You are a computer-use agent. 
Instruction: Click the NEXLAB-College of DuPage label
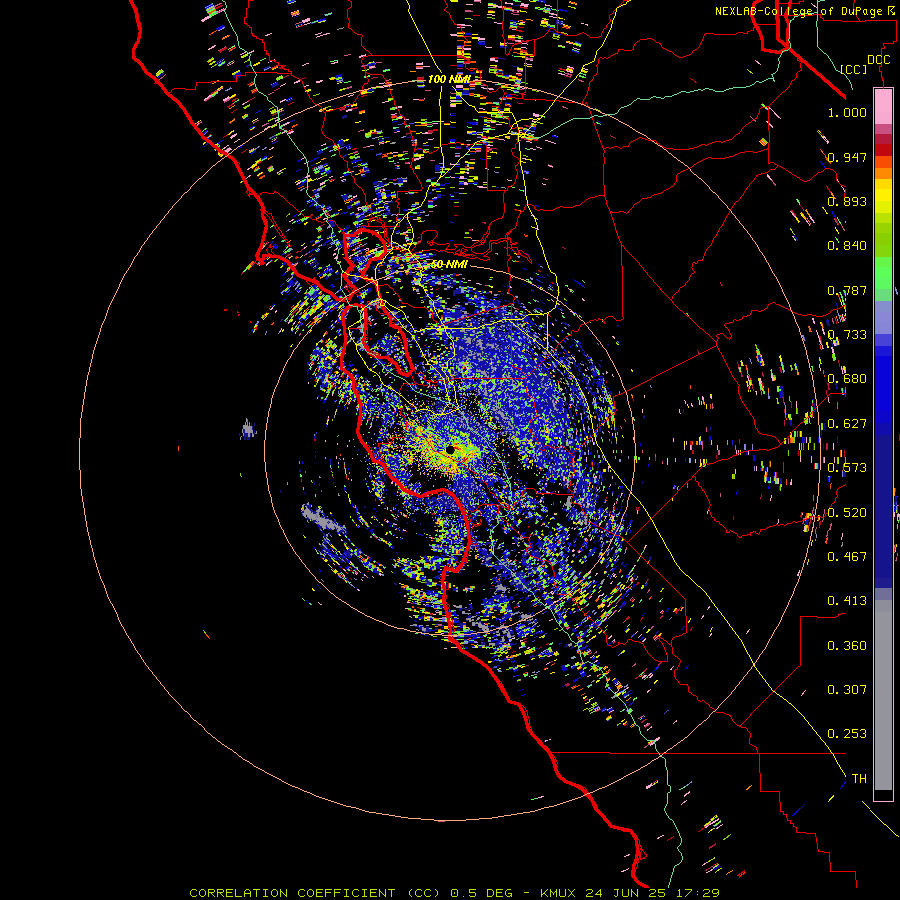807,11
